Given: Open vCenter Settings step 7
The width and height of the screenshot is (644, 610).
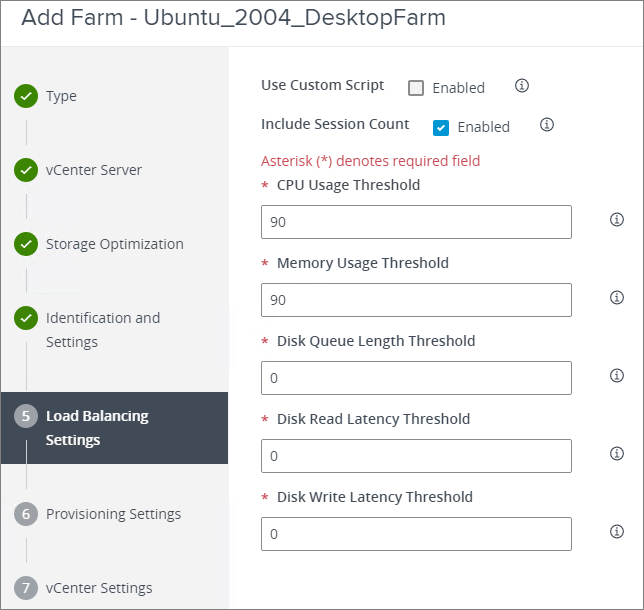Looking at the screenshot, I should click(98, 588).
